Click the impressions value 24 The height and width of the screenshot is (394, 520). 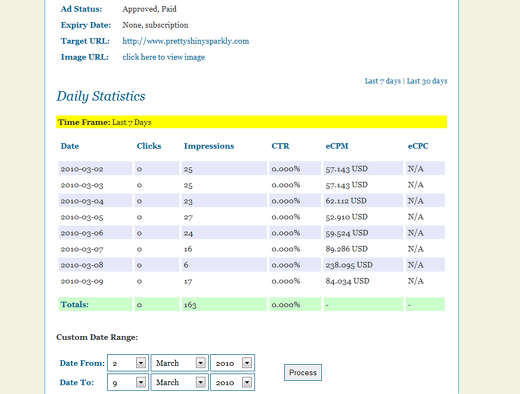[188, 233]
